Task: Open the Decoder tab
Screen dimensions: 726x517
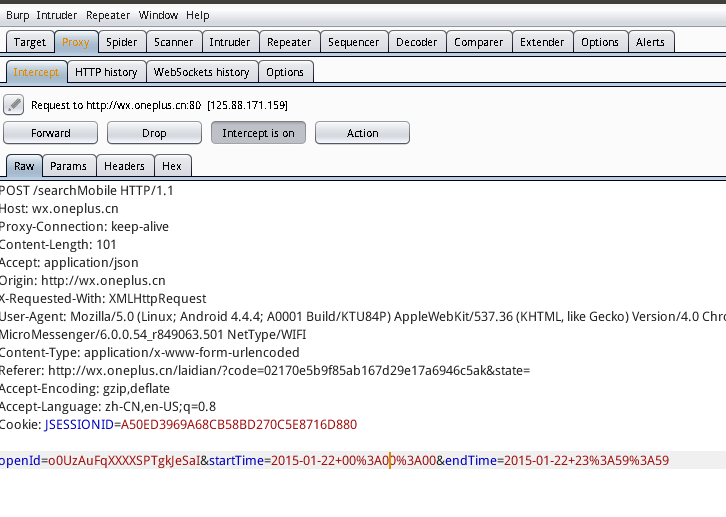Action: 417,42
